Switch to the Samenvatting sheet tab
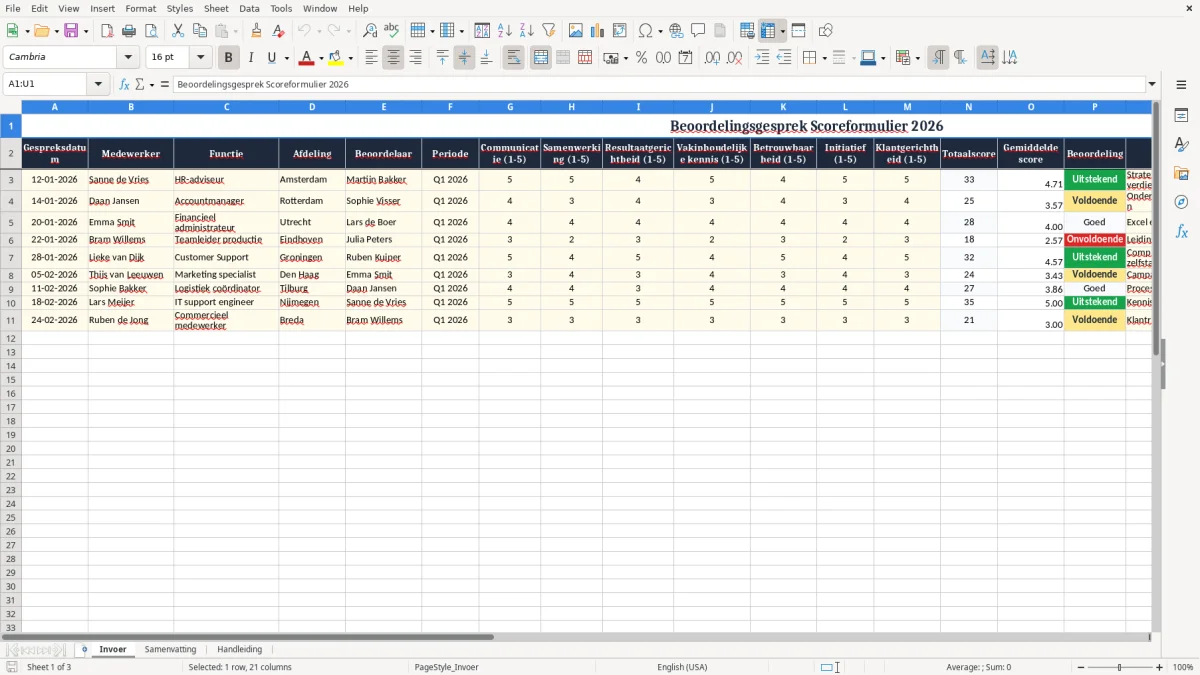The height and width of the screenshot is (675, 1200). point(170,650)
